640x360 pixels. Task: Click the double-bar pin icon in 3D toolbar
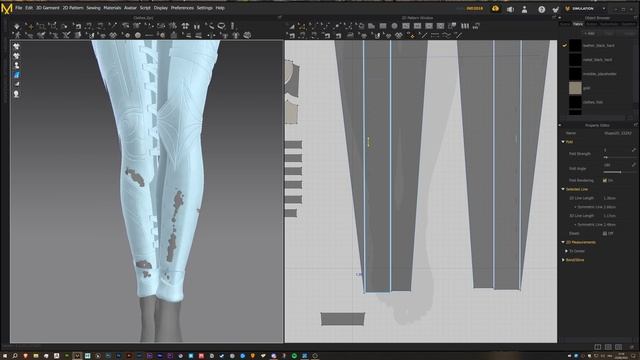[x=197, y=26]
